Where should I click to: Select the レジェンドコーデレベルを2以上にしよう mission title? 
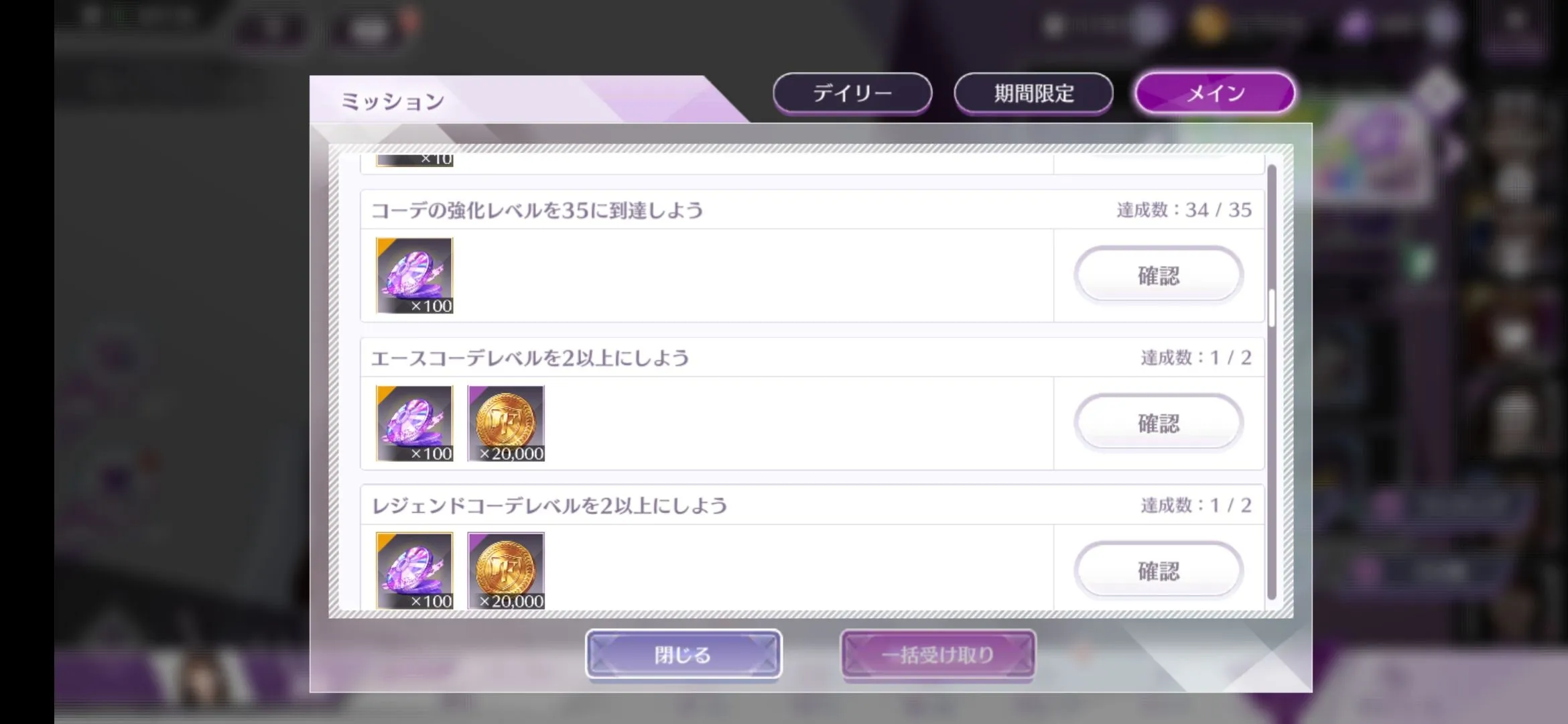(x=549, y=505)
